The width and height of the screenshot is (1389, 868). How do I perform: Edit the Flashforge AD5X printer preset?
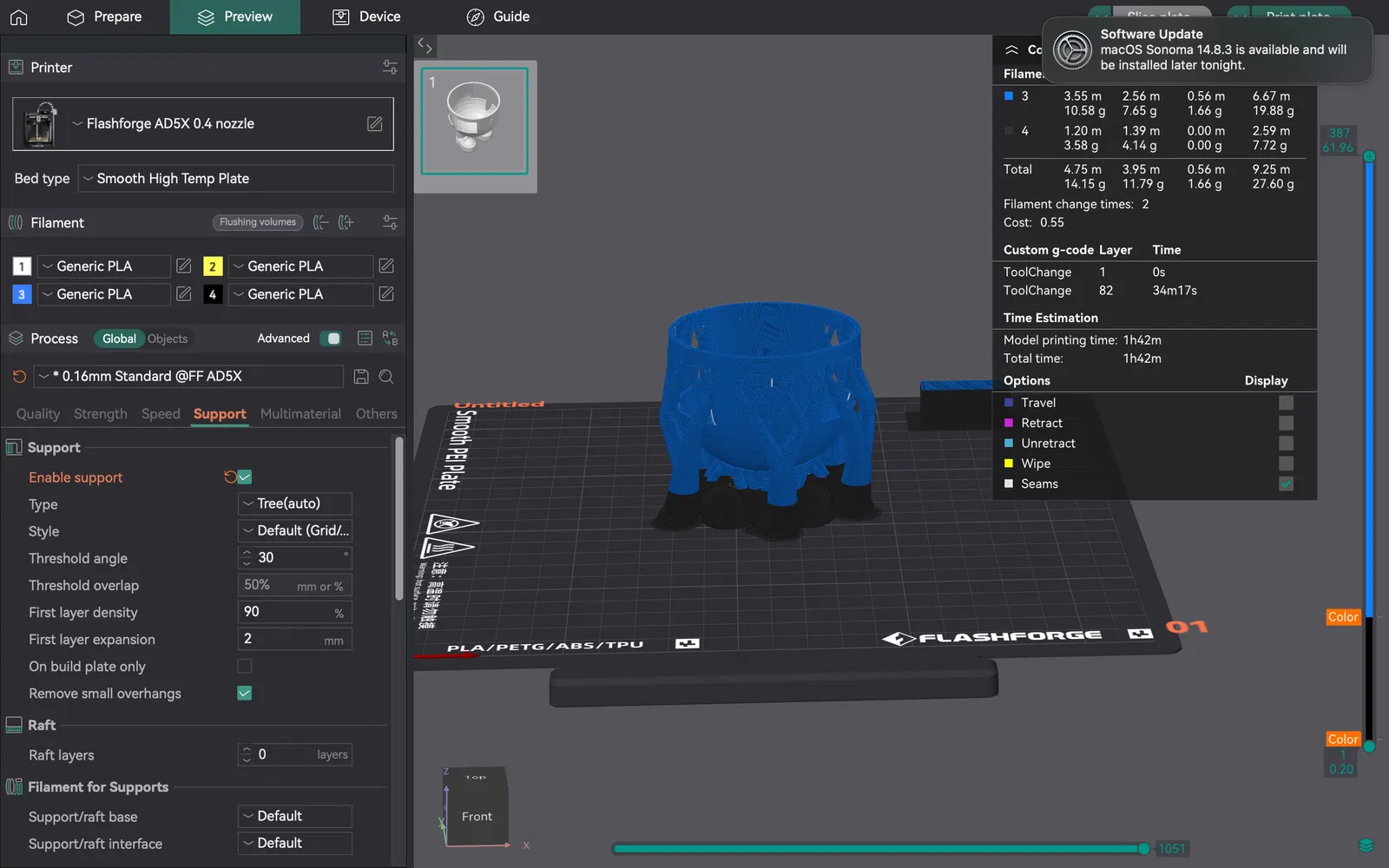(x=375, y=124)
